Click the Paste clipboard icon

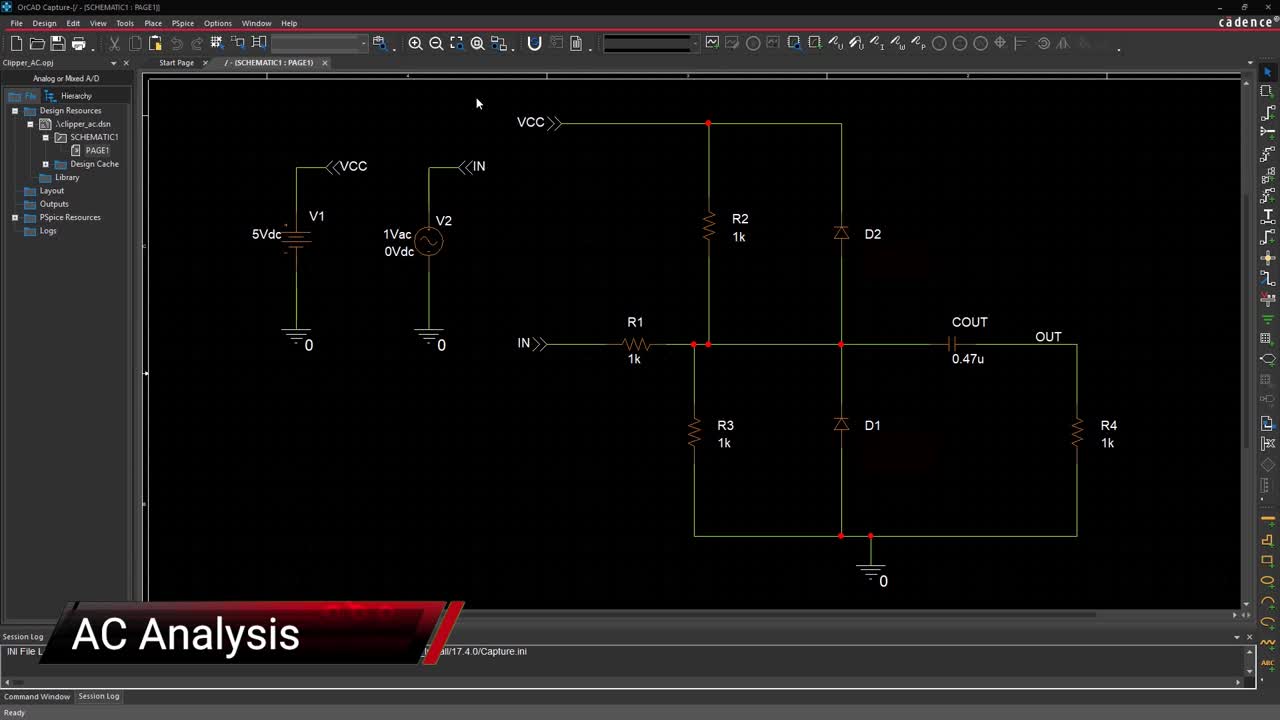coord(155,43)
